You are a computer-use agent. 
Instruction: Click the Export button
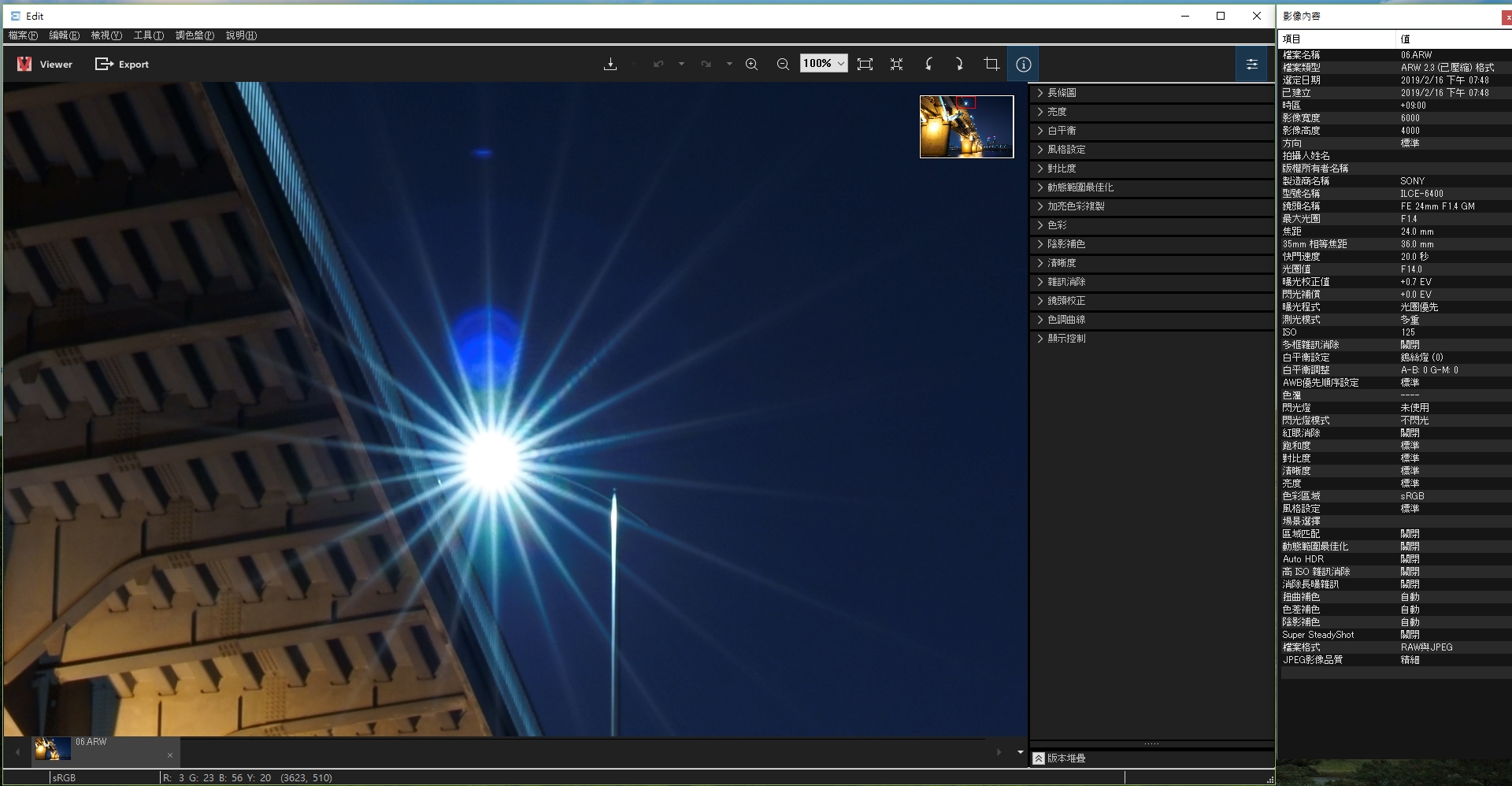pyautogui.click(x=122, y=65)
